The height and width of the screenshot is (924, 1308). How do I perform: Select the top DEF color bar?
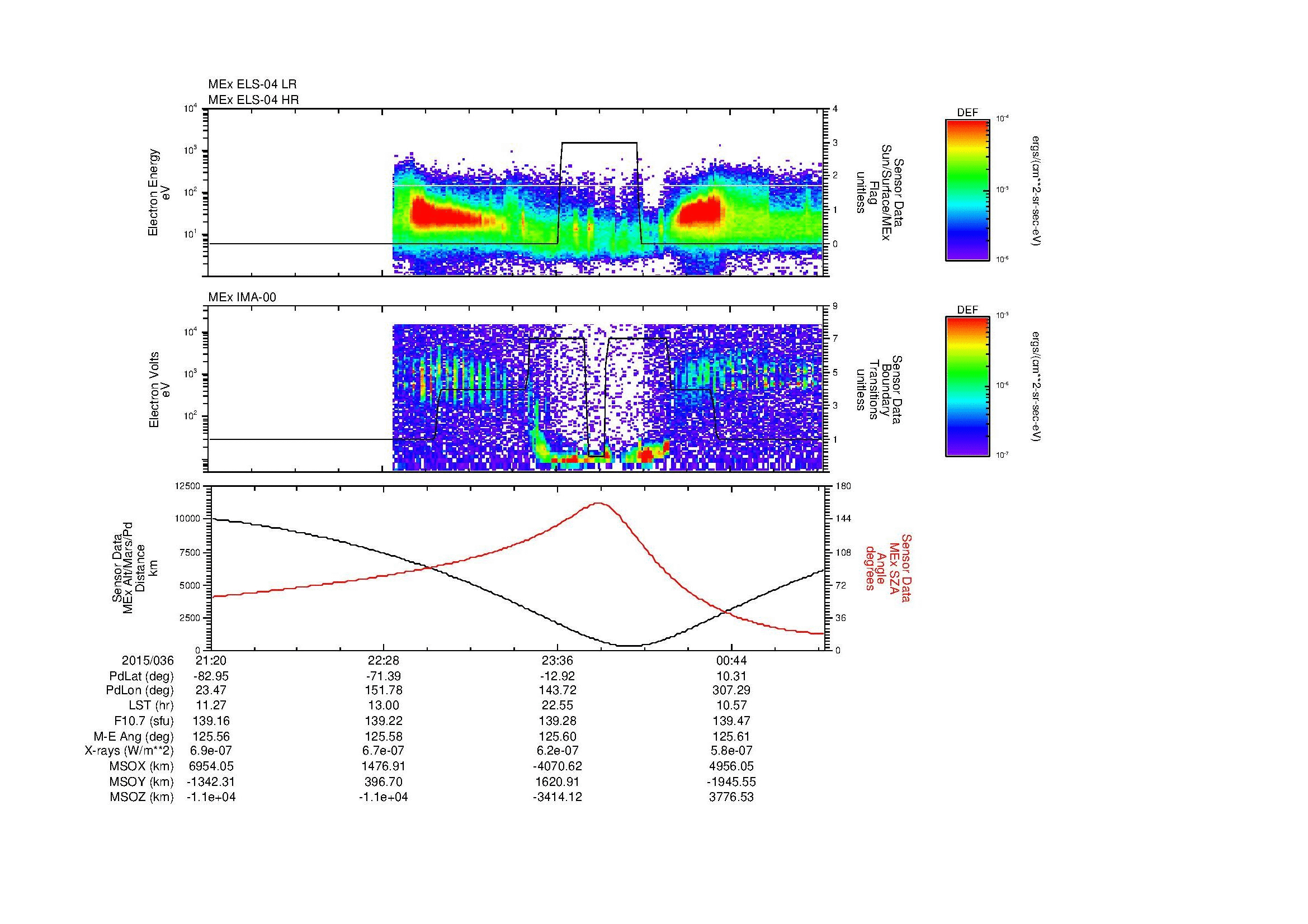(x=967, y=189)
